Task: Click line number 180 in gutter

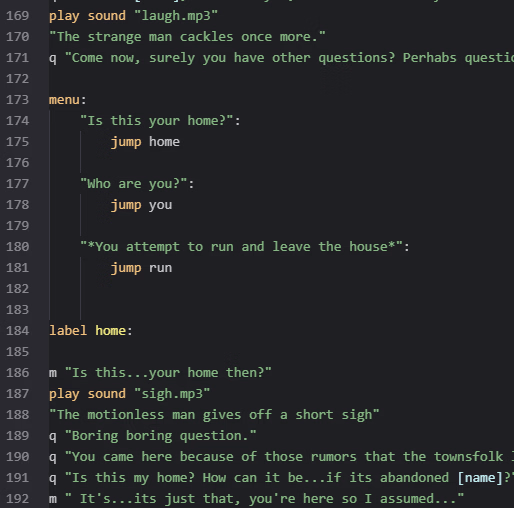Action: tap(18, 247)
